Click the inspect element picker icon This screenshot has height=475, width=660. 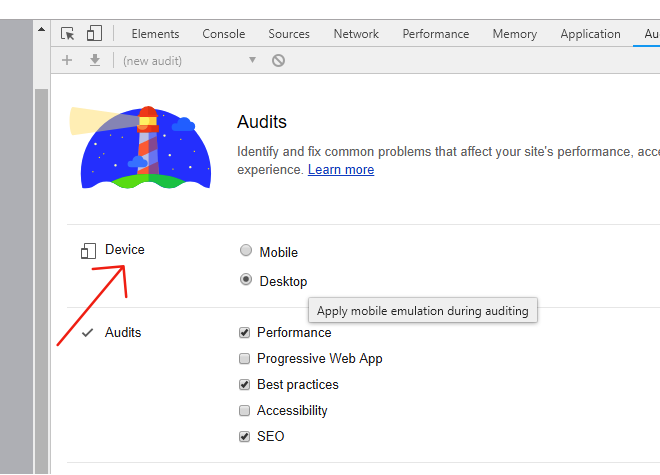pyautogui.click(x=68, y=34)
